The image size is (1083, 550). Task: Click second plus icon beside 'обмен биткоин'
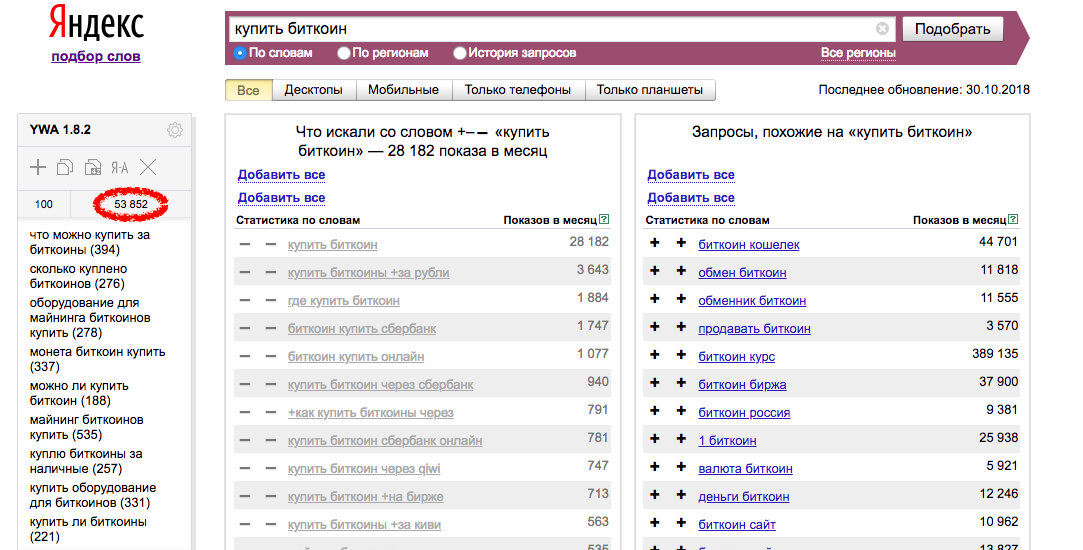681,271
